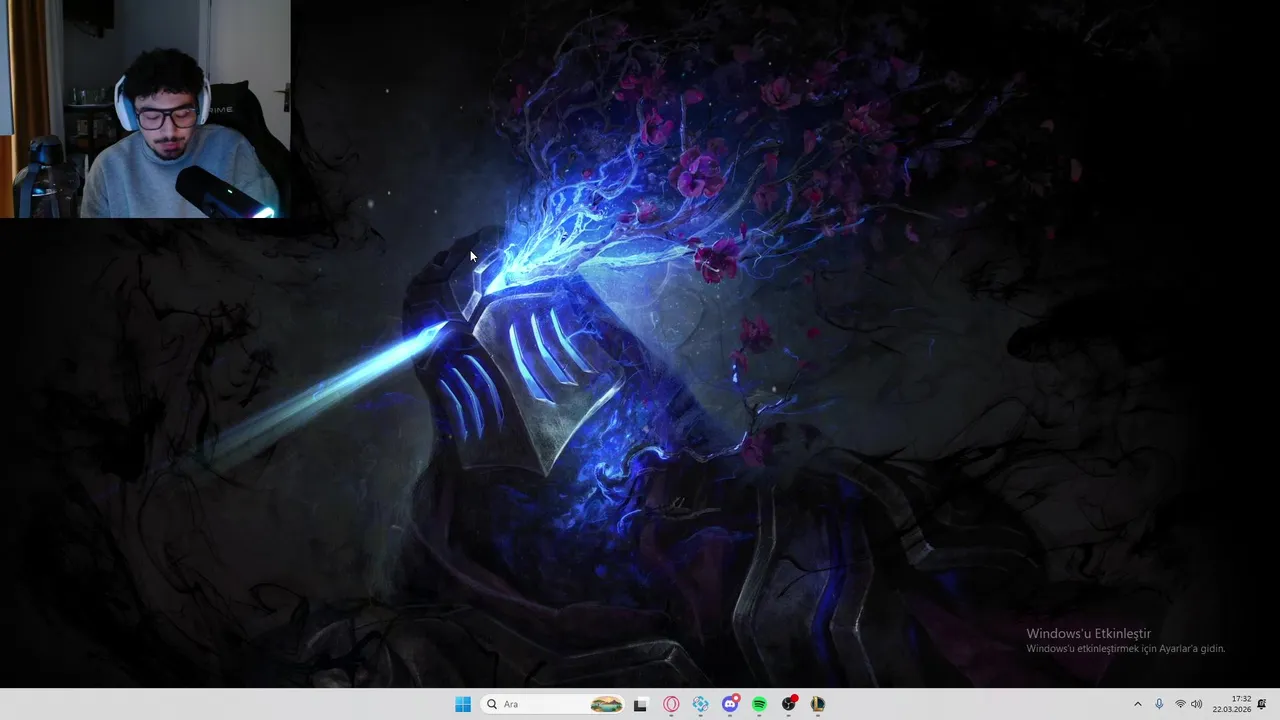Open the volume speaker icon
Screen dimensions: 1280x720
[x=1197, y=704]
